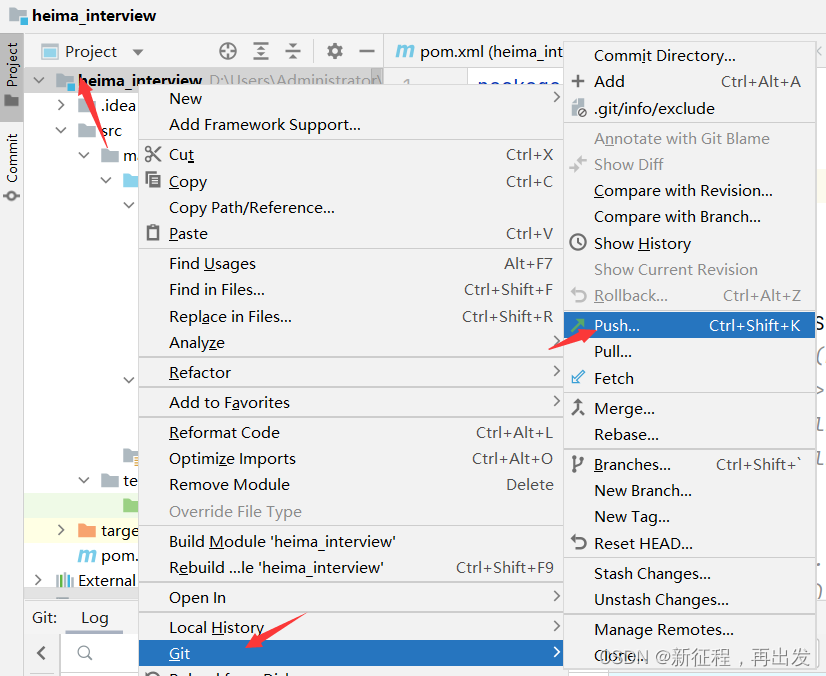Select Reformat Code
The height and width of the screenshot is (676, 826).
(351, 433)
